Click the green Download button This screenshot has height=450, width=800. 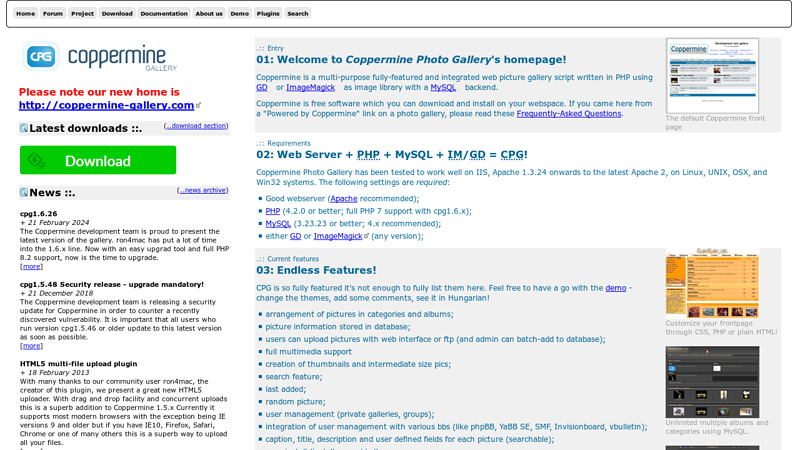pos(98,160)
